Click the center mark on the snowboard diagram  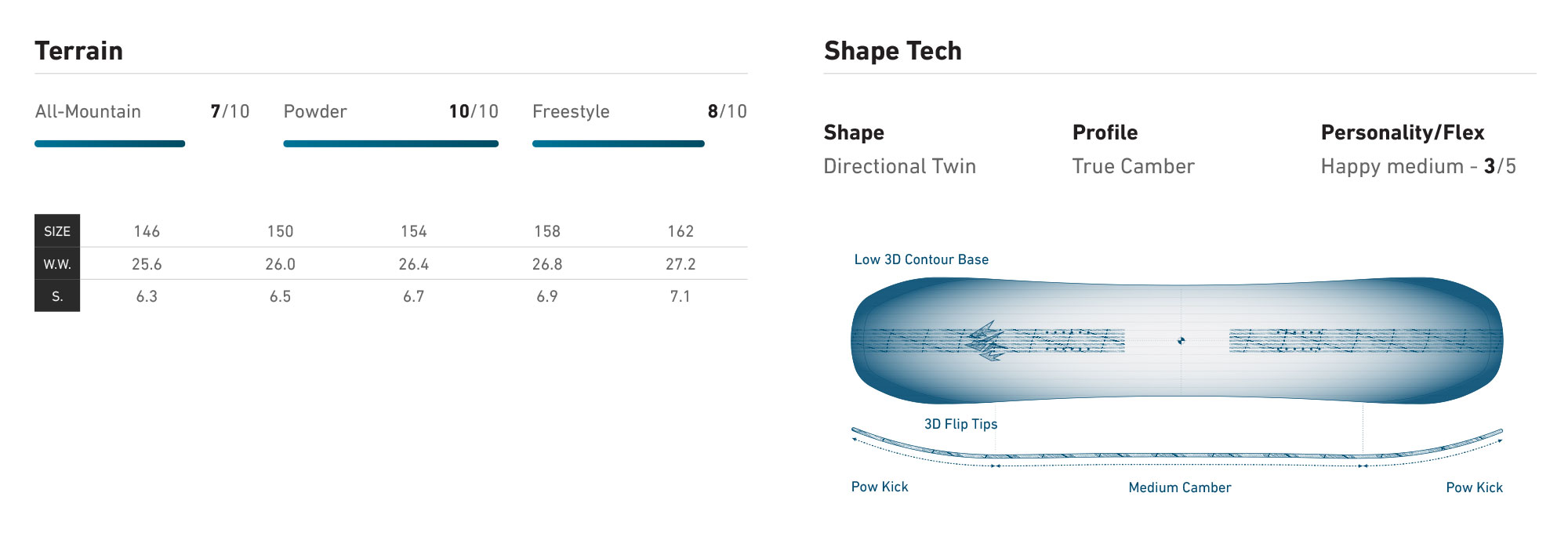pos(1181,340)
